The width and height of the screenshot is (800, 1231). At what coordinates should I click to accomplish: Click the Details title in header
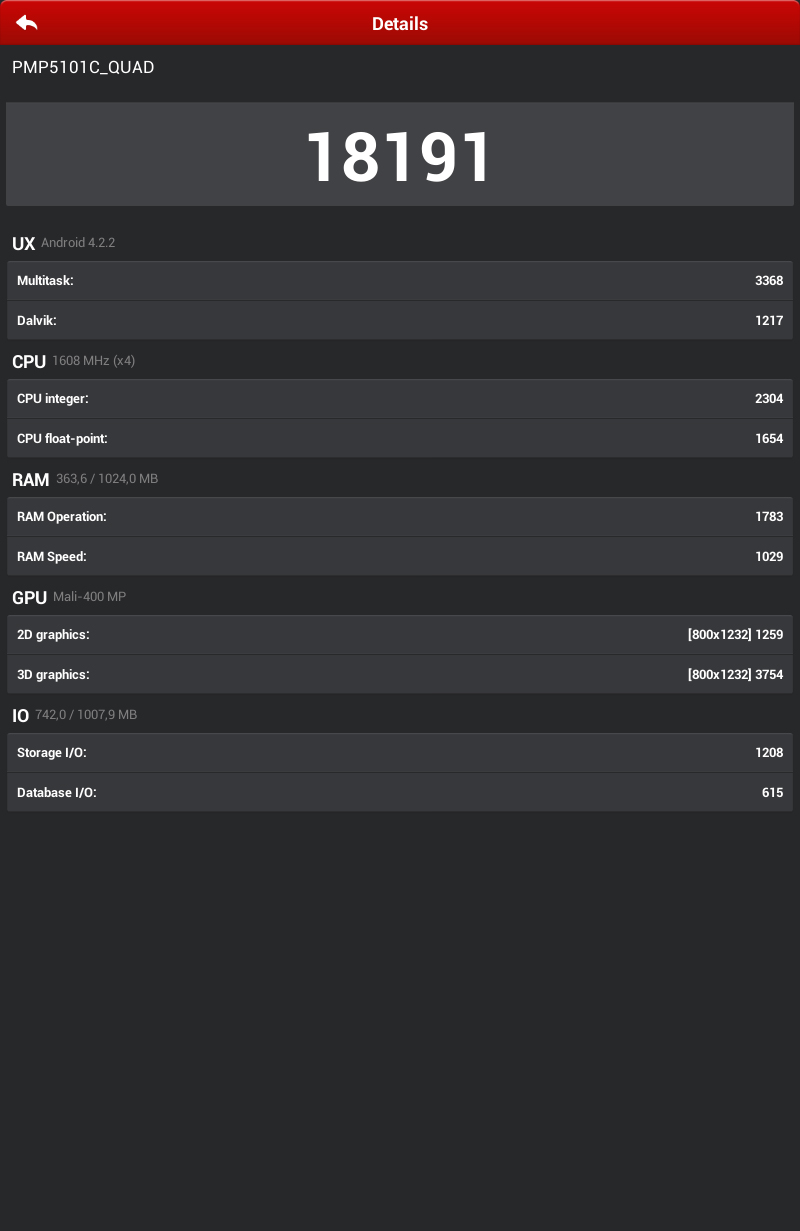coord(400,24)
